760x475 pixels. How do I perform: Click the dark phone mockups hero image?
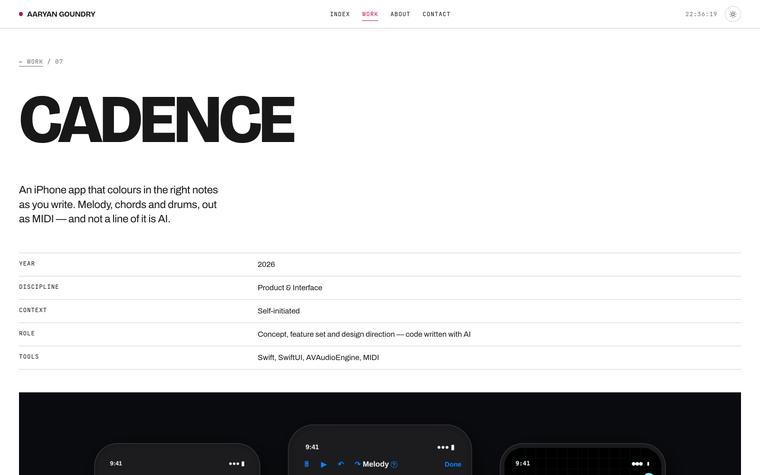pyautogui.click(x=380, y=434)
